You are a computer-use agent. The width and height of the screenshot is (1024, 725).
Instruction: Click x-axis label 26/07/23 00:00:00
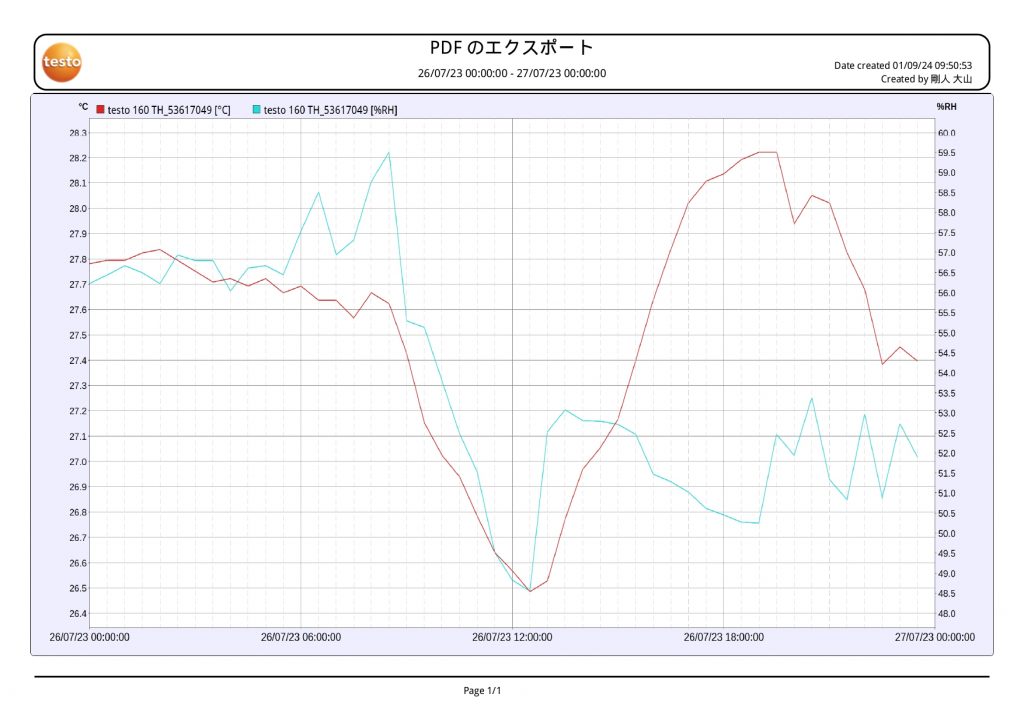coord(89,637)
